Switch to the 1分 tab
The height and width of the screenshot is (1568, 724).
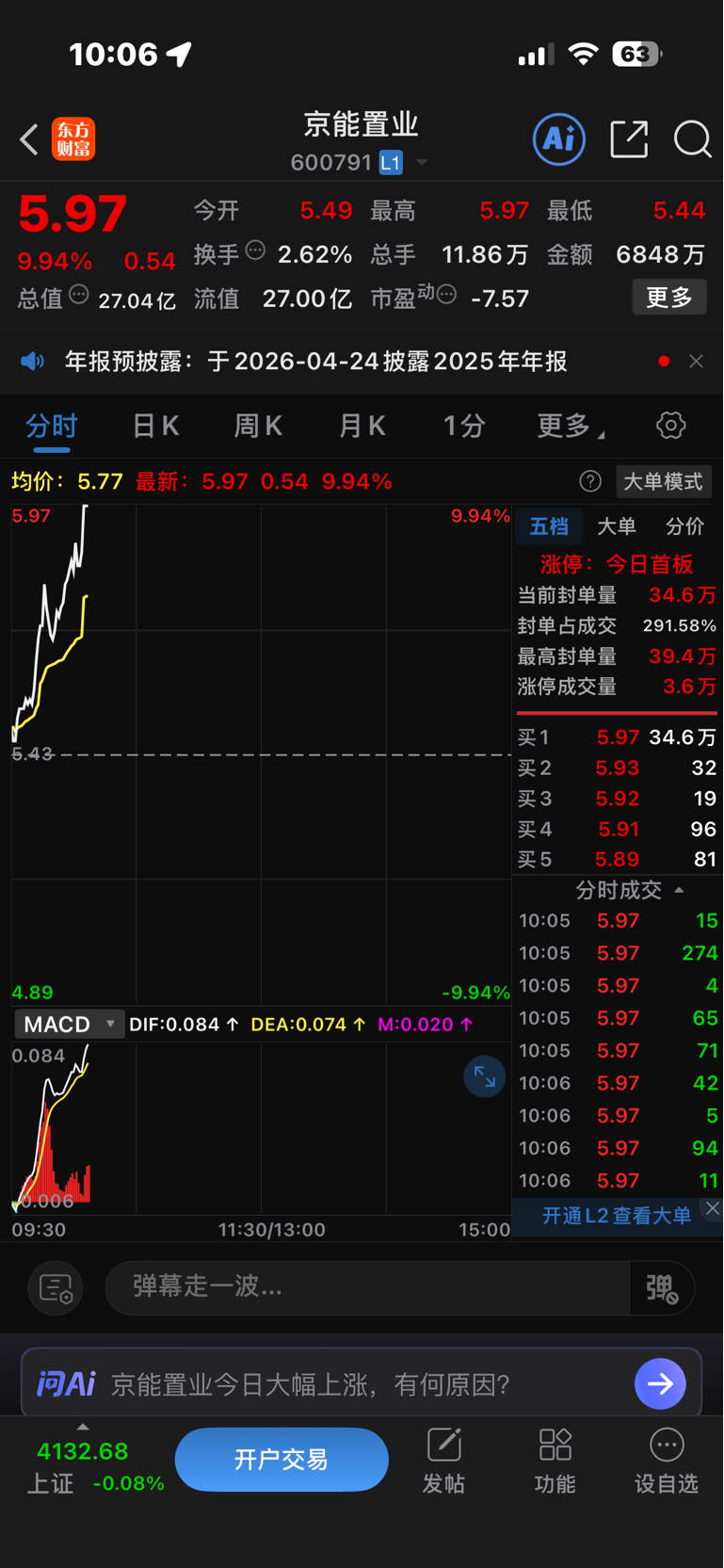(464, 426)
